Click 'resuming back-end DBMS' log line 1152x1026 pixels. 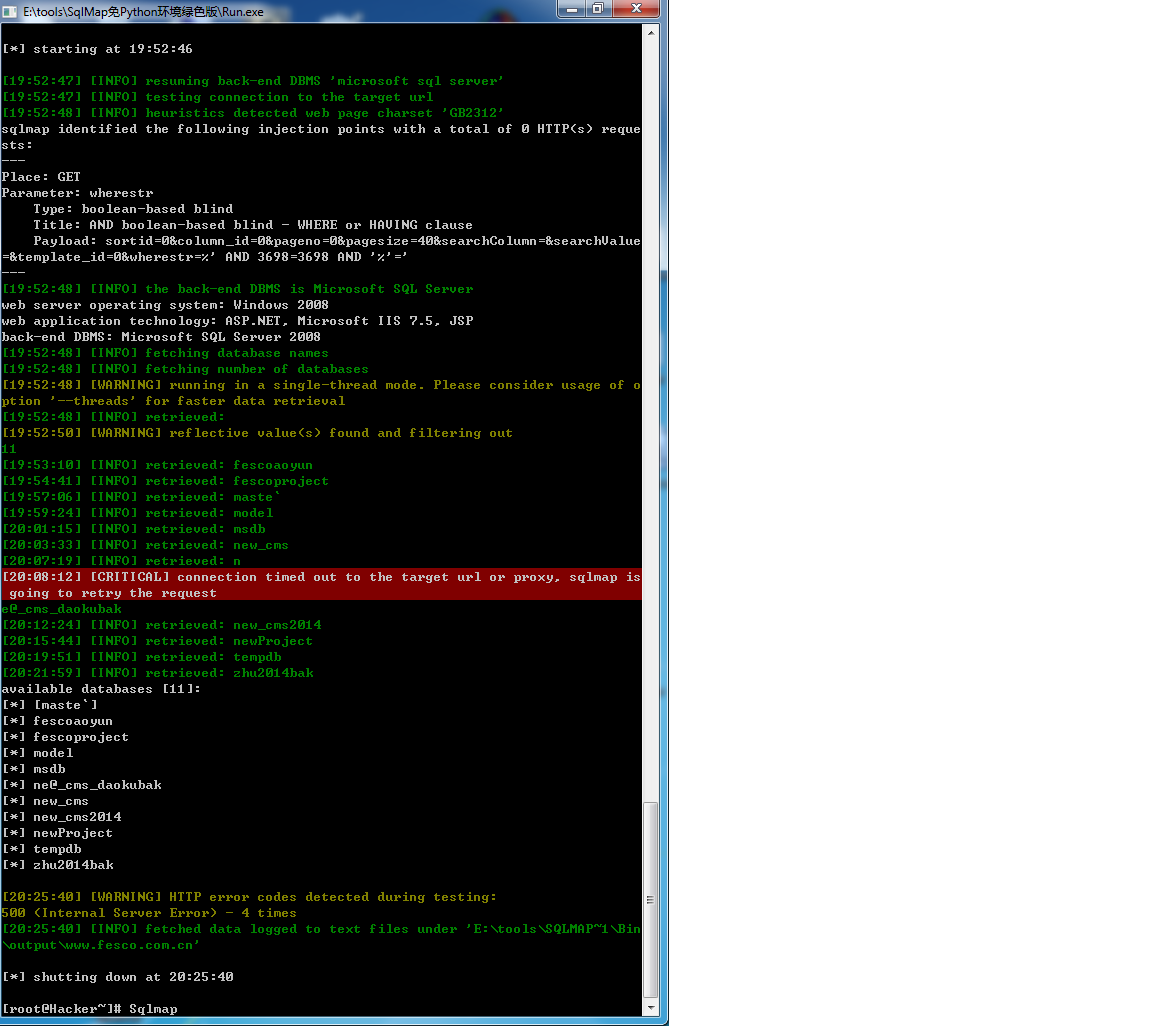click(x=253, y=82)
